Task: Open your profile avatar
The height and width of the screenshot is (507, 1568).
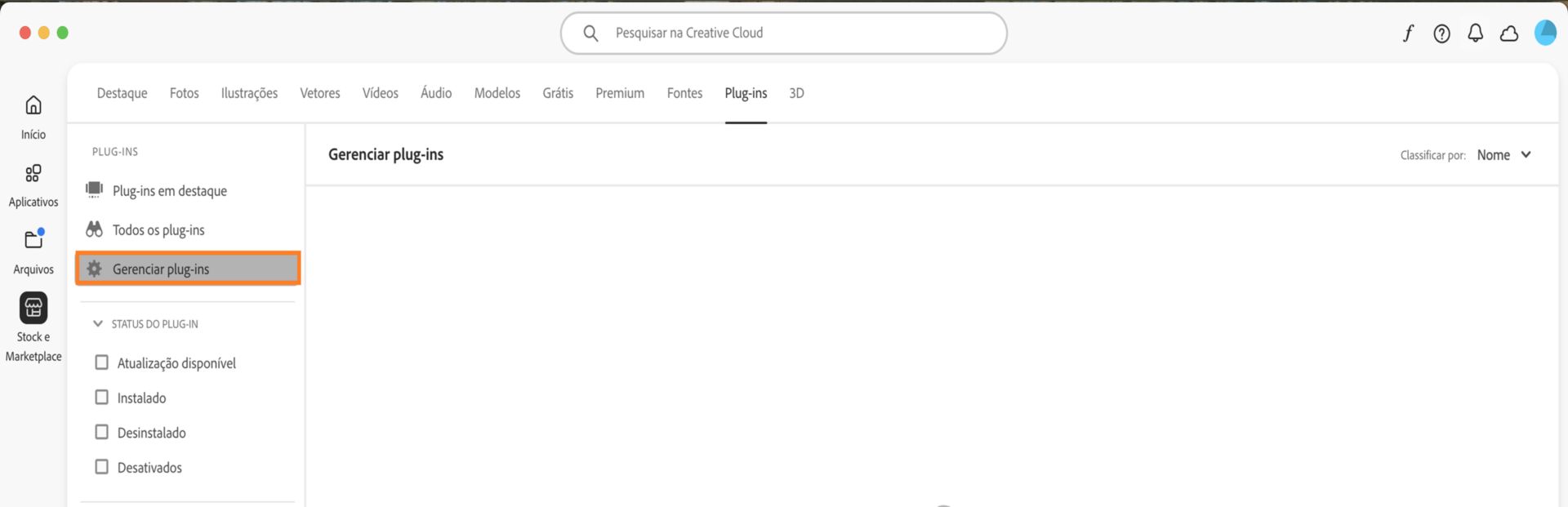Action: (1545, 33)
